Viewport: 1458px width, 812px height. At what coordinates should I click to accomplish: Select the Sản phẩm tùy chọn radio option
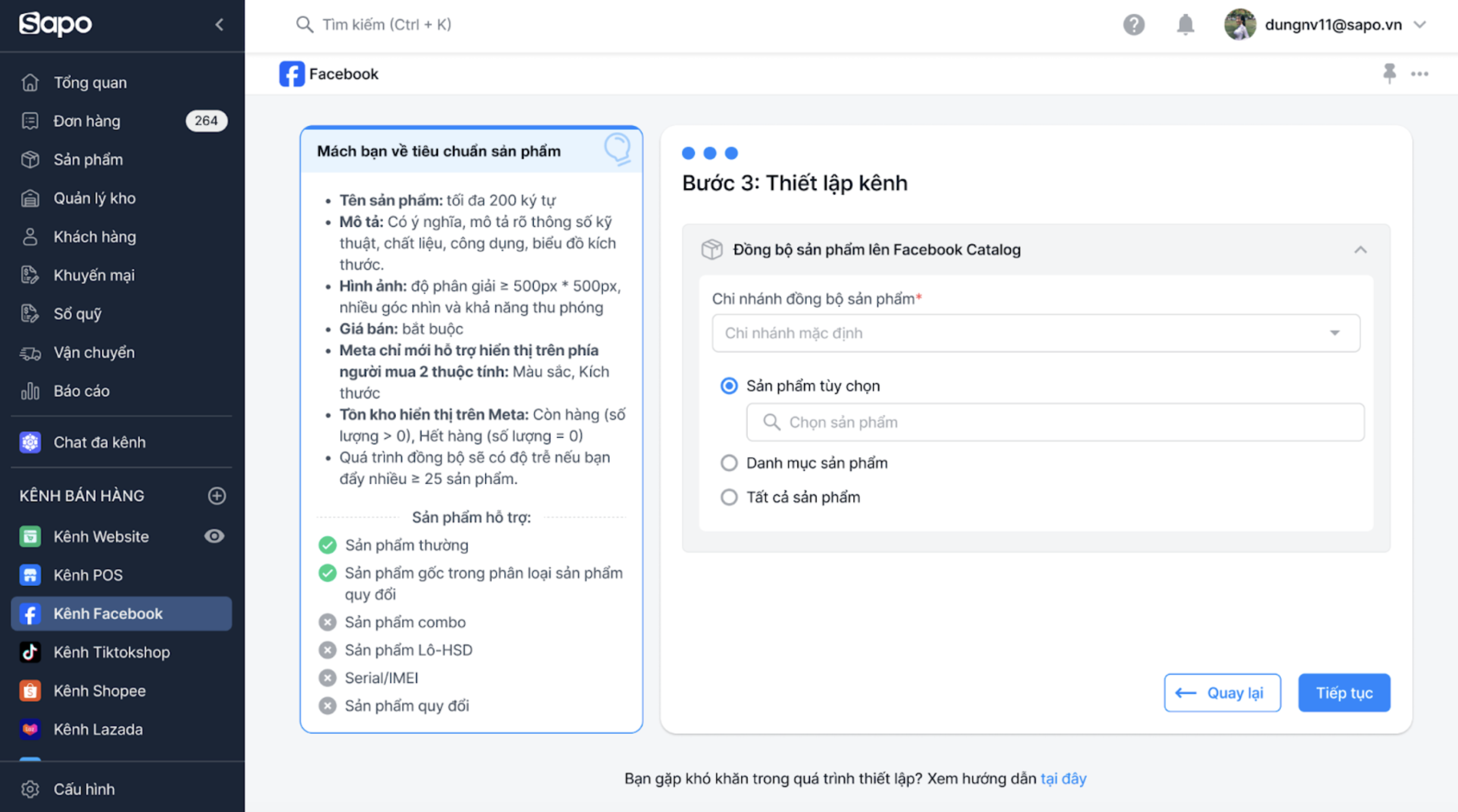pos(729,386)
